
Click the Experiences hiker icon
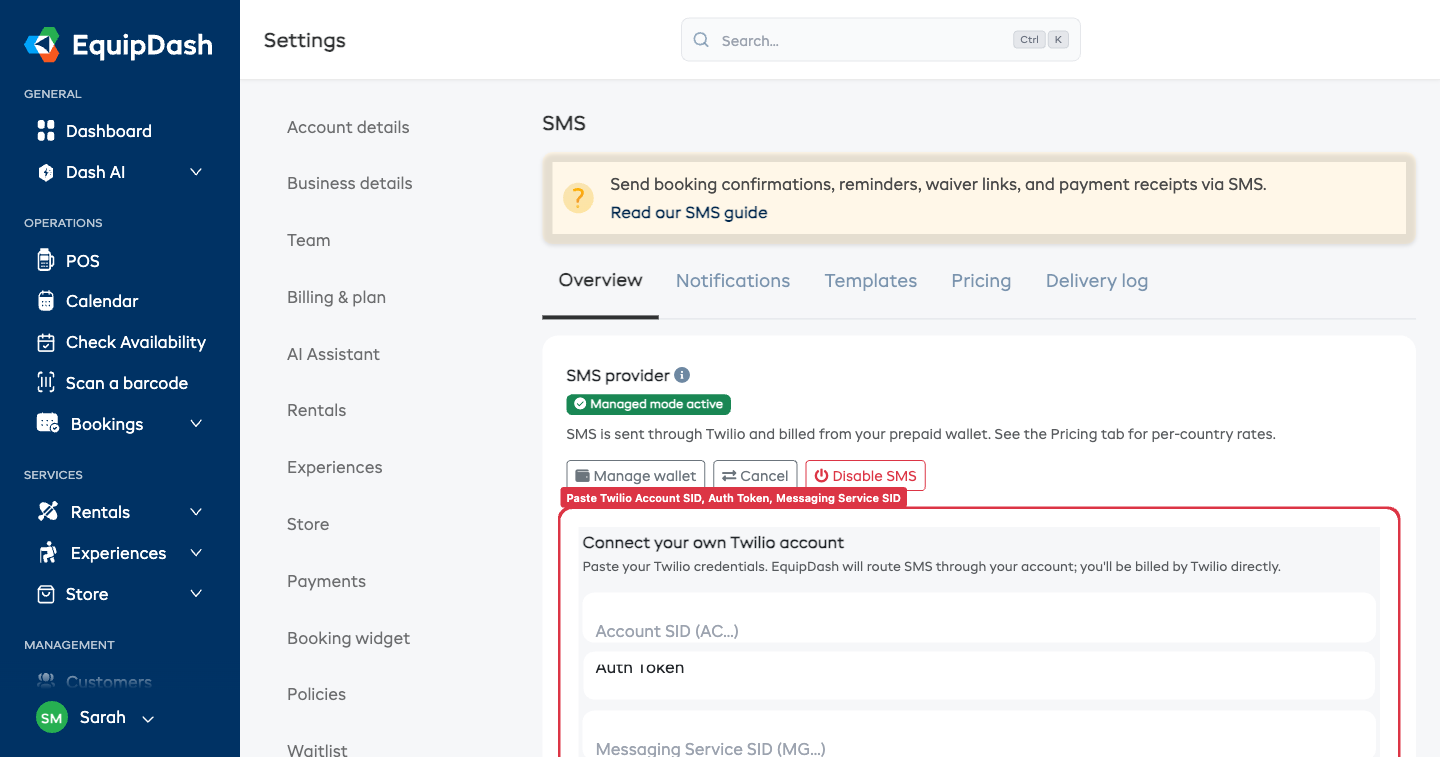point(47,553)
